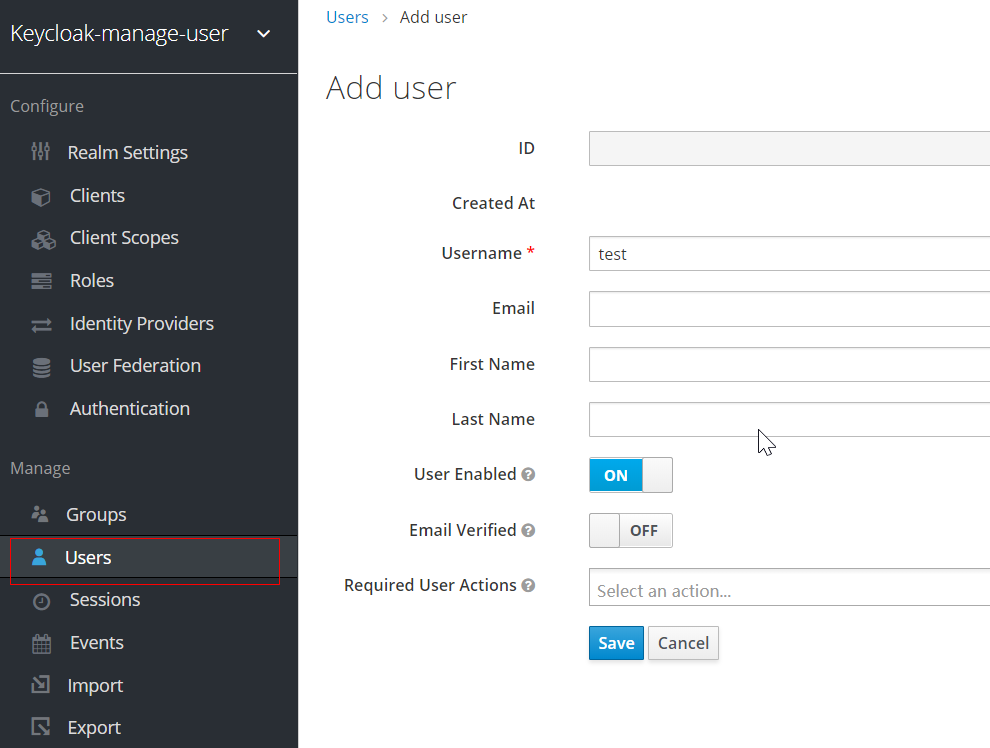Cancel adding the user
This screenshot has width=990, height=748.
click(683, 643)
